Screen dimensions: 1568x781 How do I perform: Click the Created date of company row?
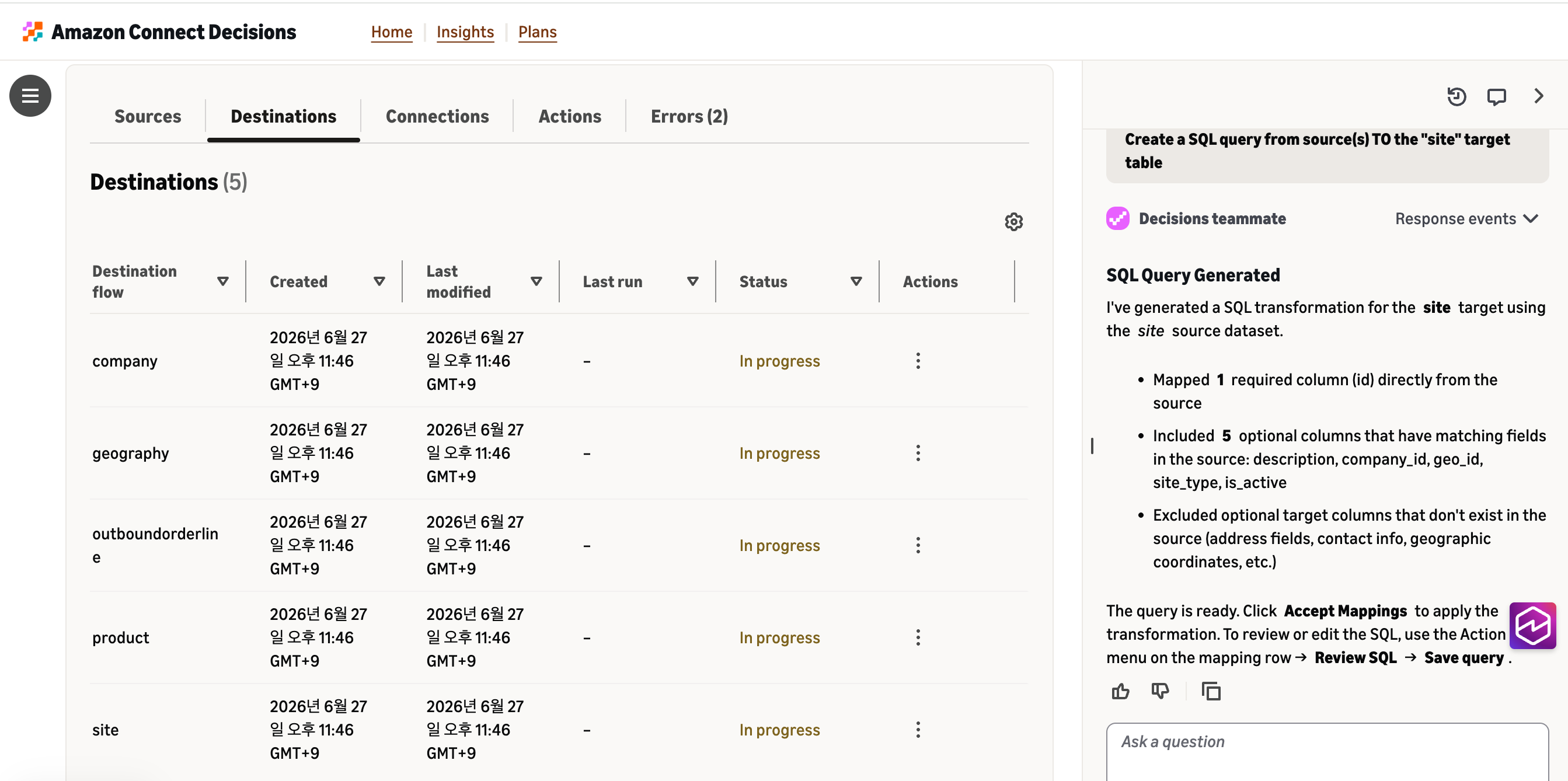click(x=318, y=361)
